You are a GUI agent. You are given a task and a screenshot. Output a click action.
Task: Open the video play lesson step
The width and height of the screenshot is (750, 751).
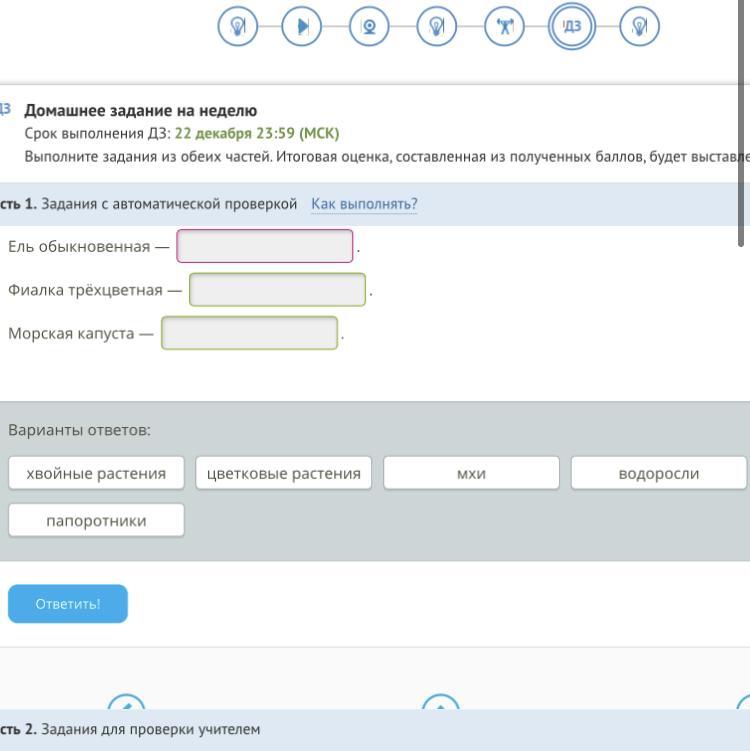(x=303, y=27)
